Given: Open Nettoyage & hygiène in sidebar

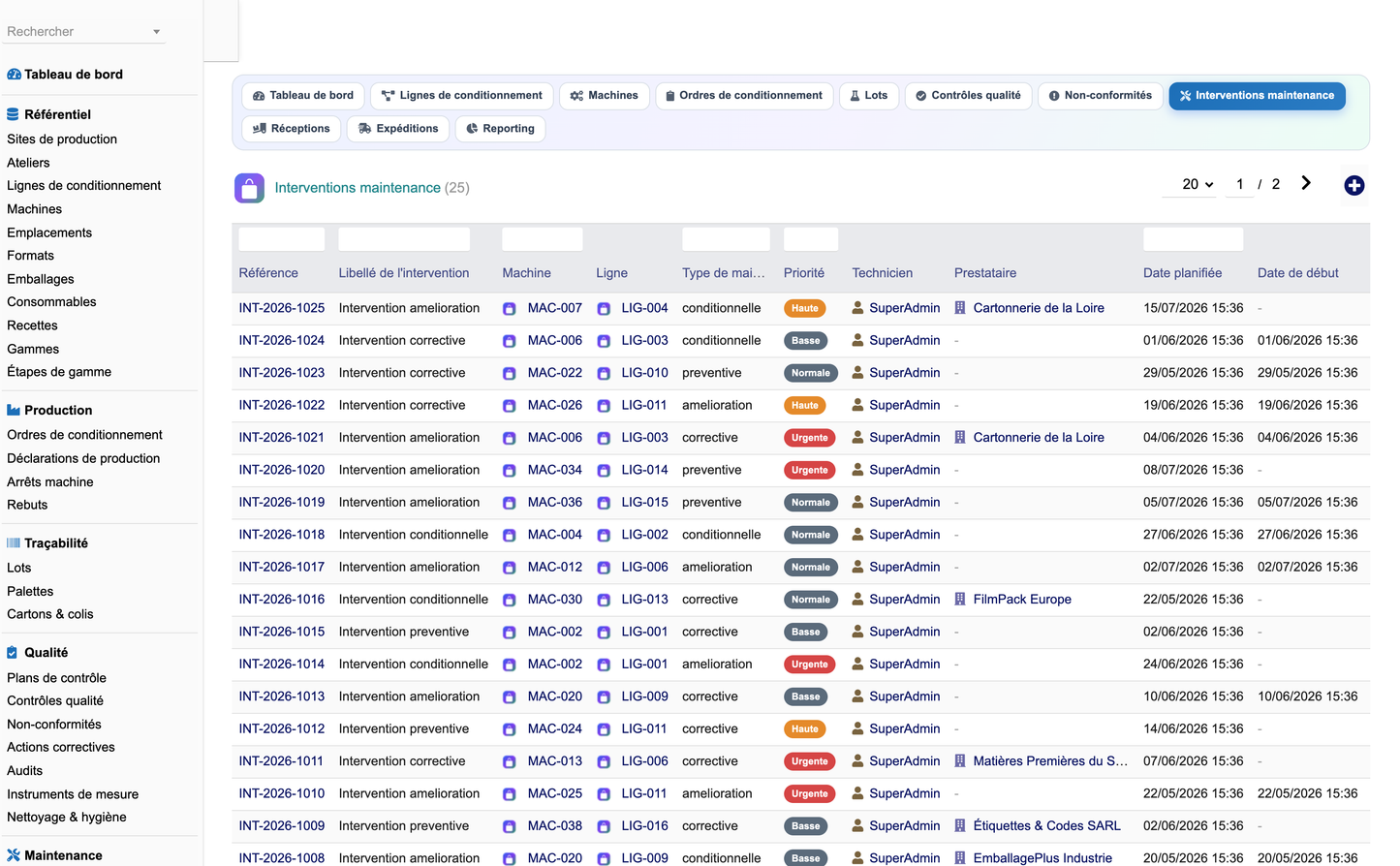Looking at the screenshot, I should tap(67, 818).
